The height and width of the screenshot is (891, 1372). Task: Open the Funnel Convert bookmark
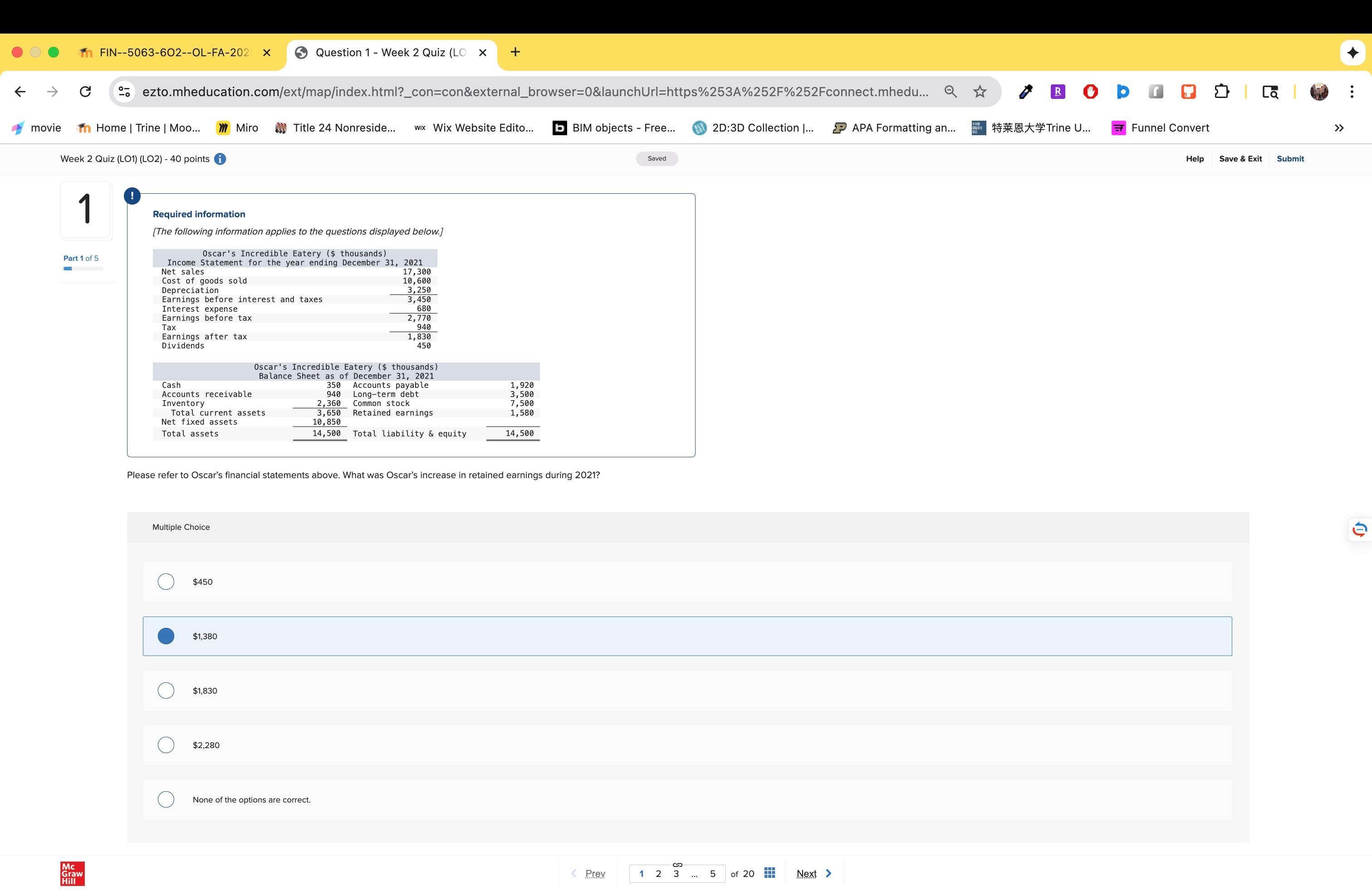(x=1161, y=128)
